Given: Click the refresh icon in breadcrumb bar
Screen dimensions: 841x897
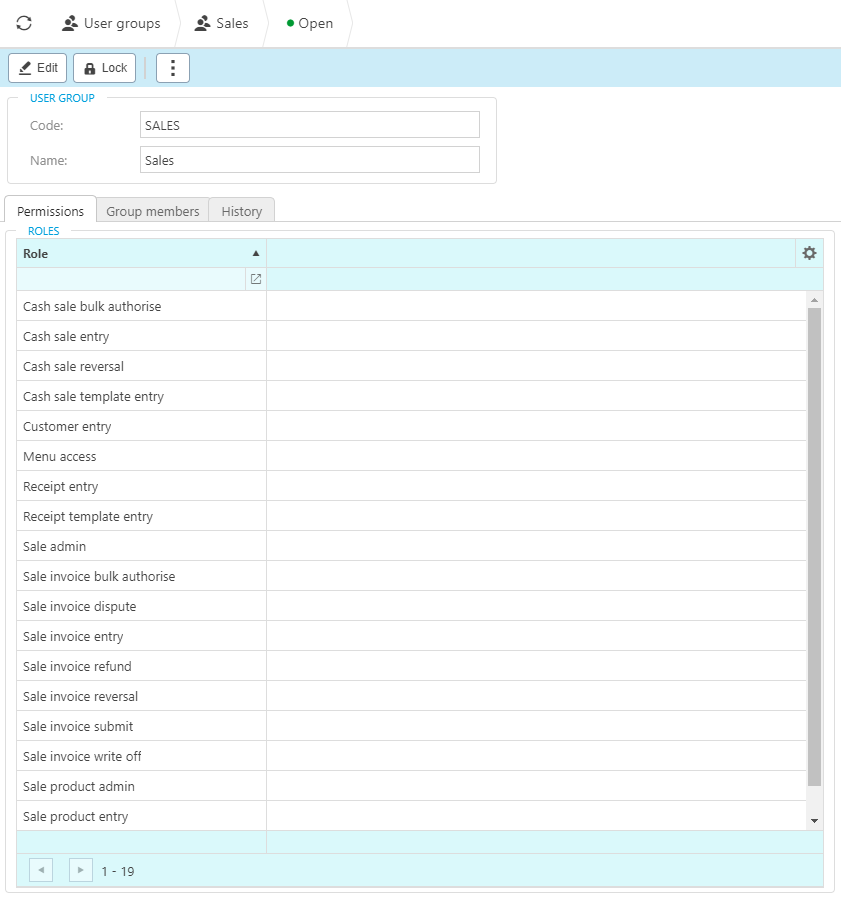Looking at the screenshot, I should point(24,23).
